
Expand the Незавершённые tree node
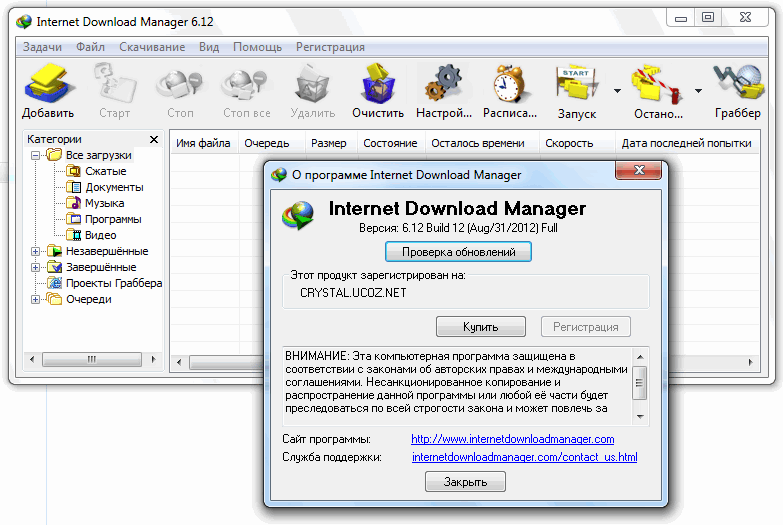35,251
